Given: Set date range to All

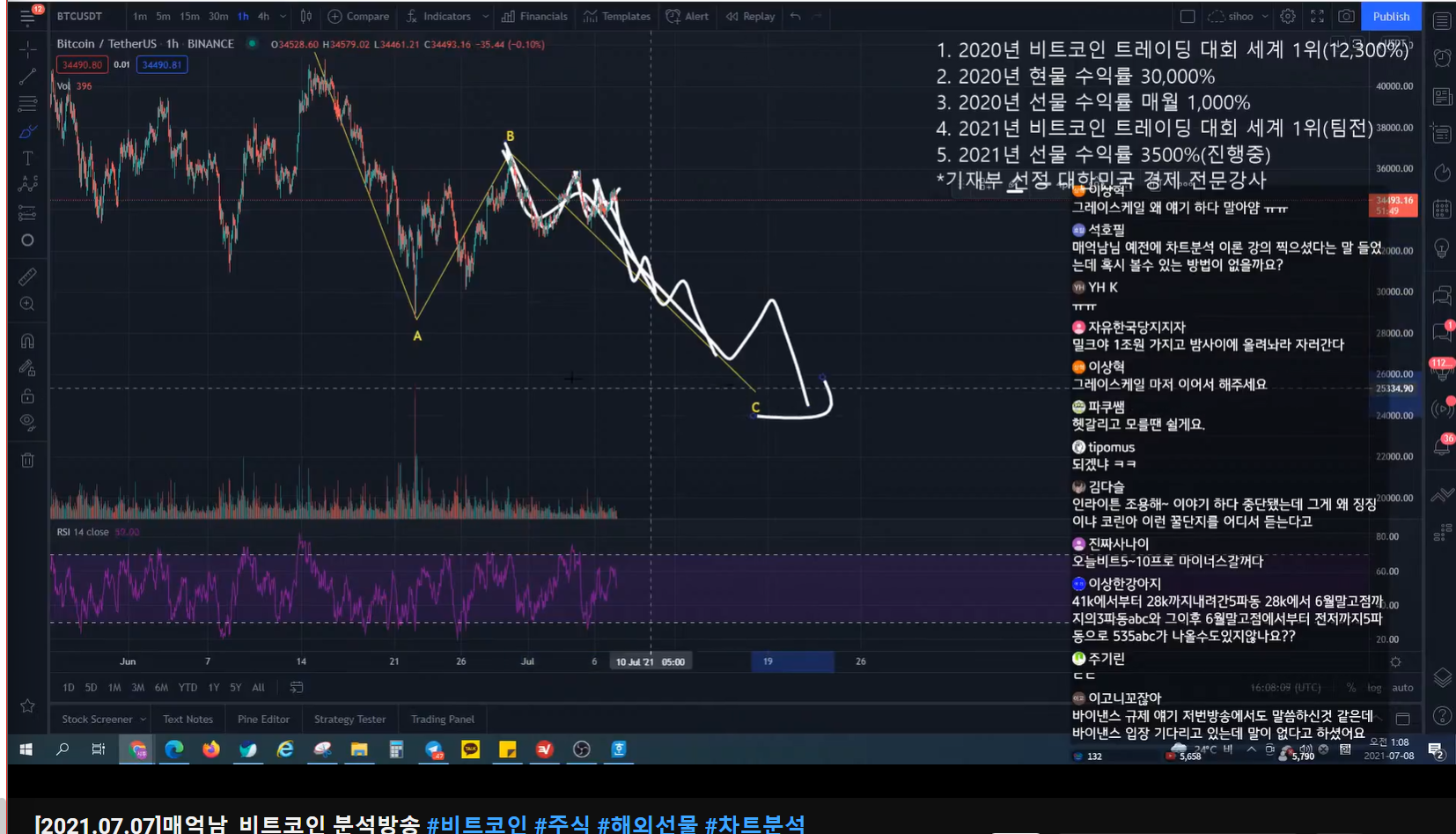Looking at the screenshot, I should [258, 688].
